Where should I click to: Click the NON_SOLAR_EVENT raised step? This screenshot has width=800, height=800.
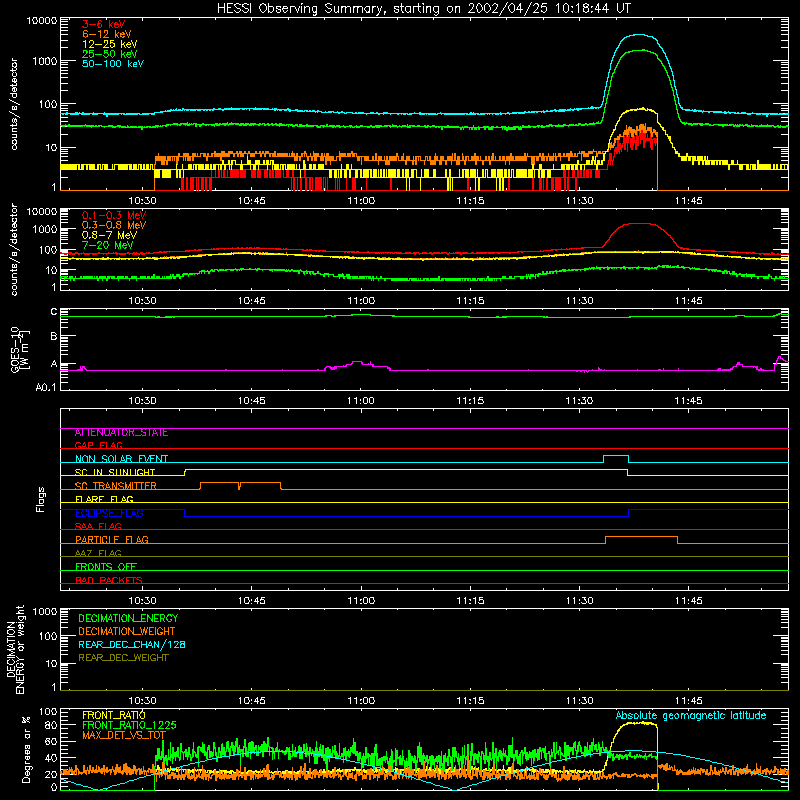point(616,456)
